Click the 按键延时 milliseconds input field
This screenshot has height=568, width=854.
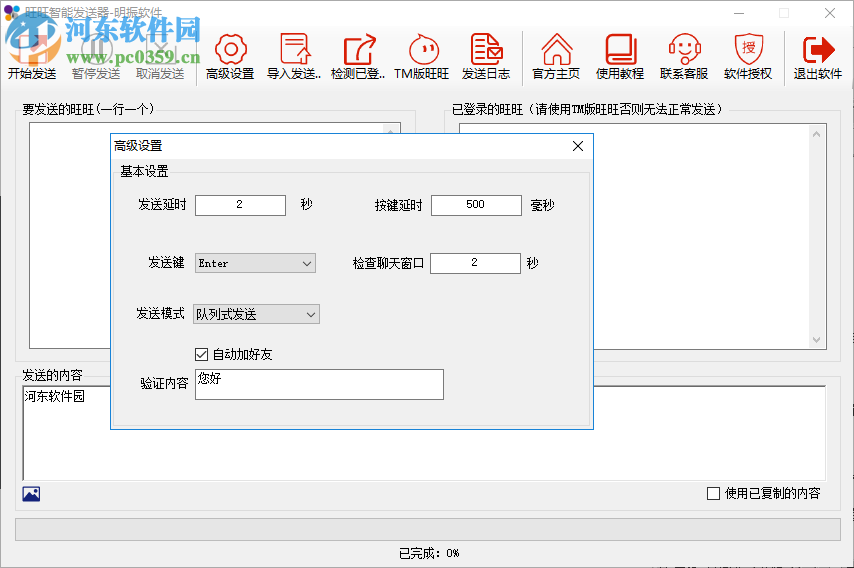pos(476,205)
